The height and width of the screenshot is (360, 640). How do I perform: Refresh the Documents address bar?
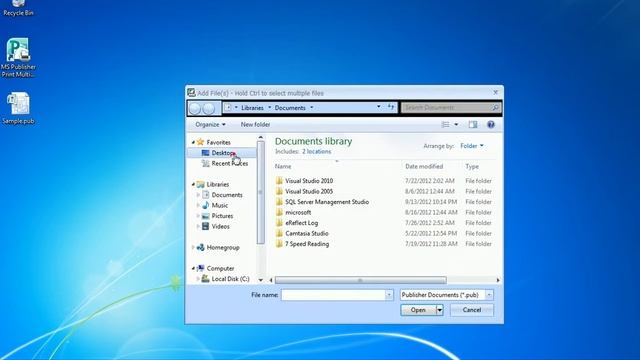tap(391, 107)
